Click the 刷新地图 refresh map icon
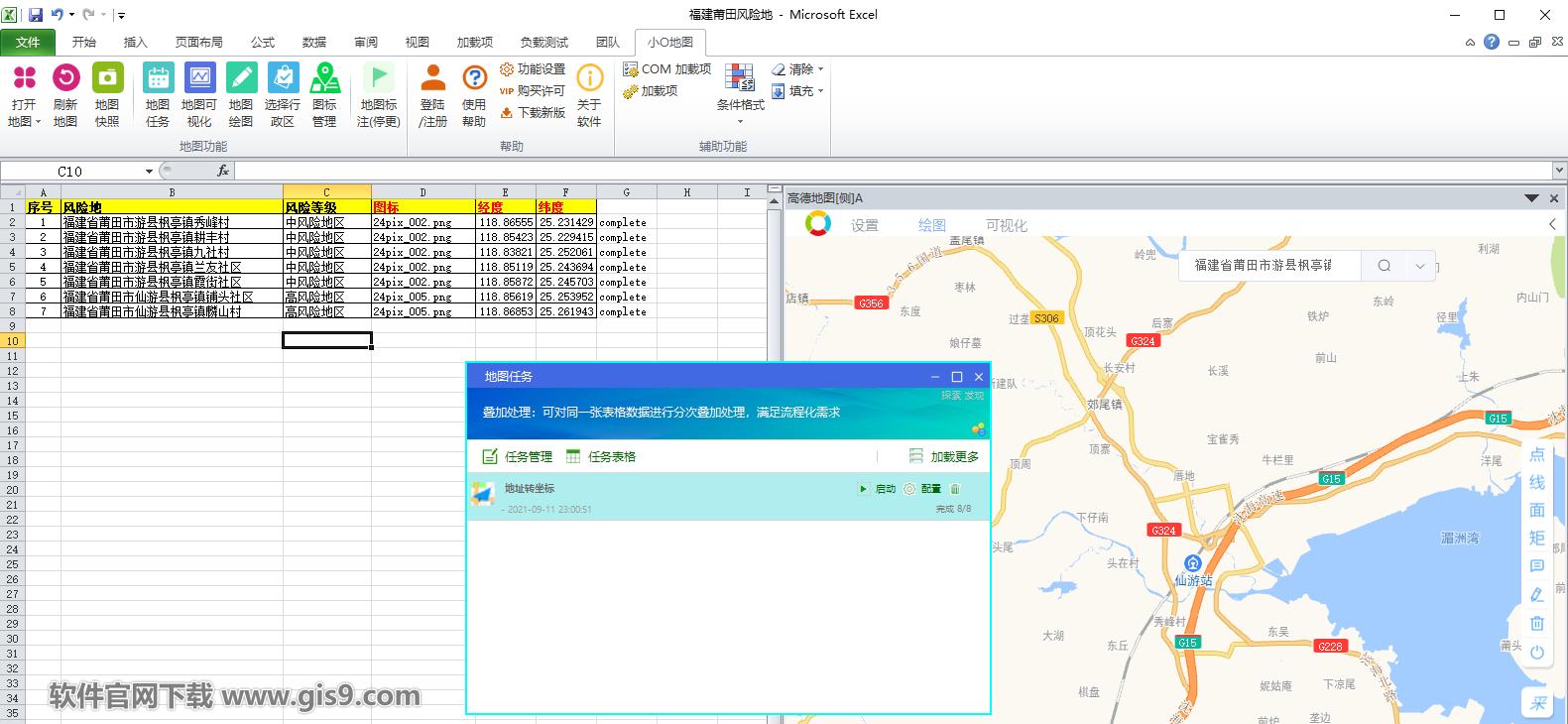 tap(65, 78)
